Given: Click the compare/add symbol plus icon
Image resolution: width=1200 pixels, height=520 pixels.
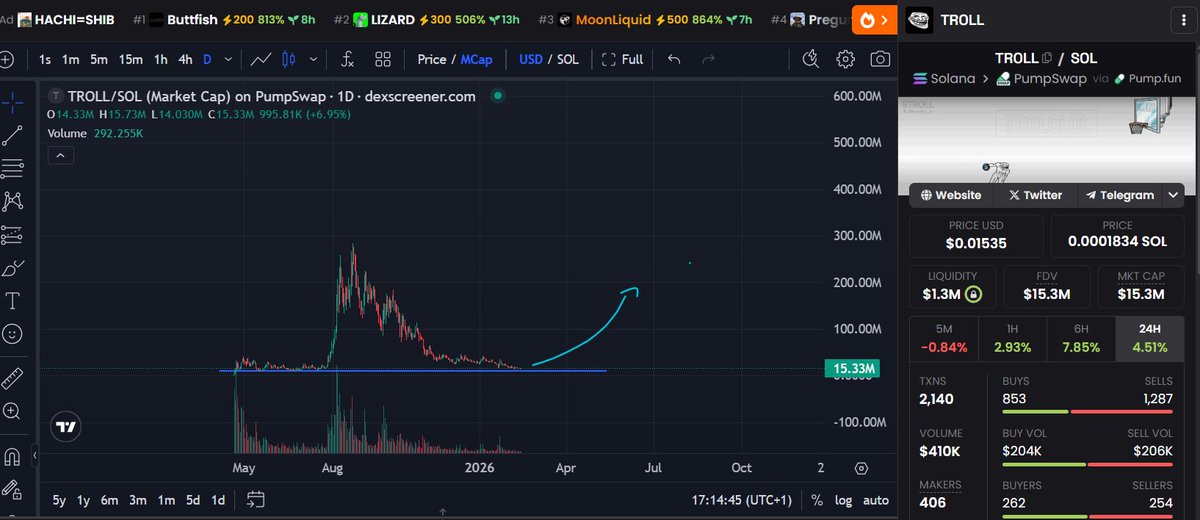Looking at the screenshot, I should tap(6, 60).
